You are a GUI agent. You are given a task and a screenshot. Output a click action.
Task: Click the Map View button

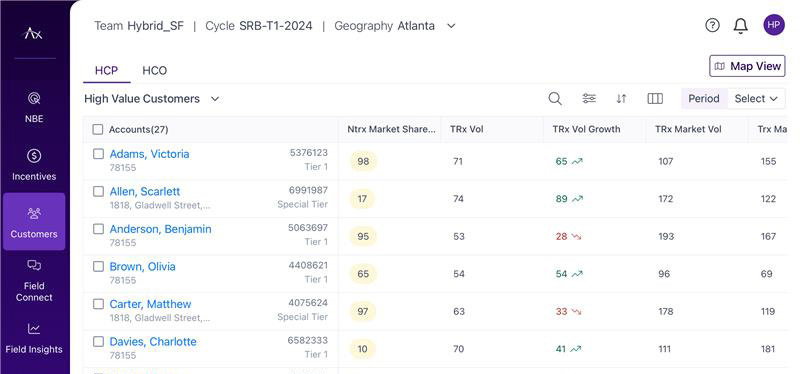[747, 66]
